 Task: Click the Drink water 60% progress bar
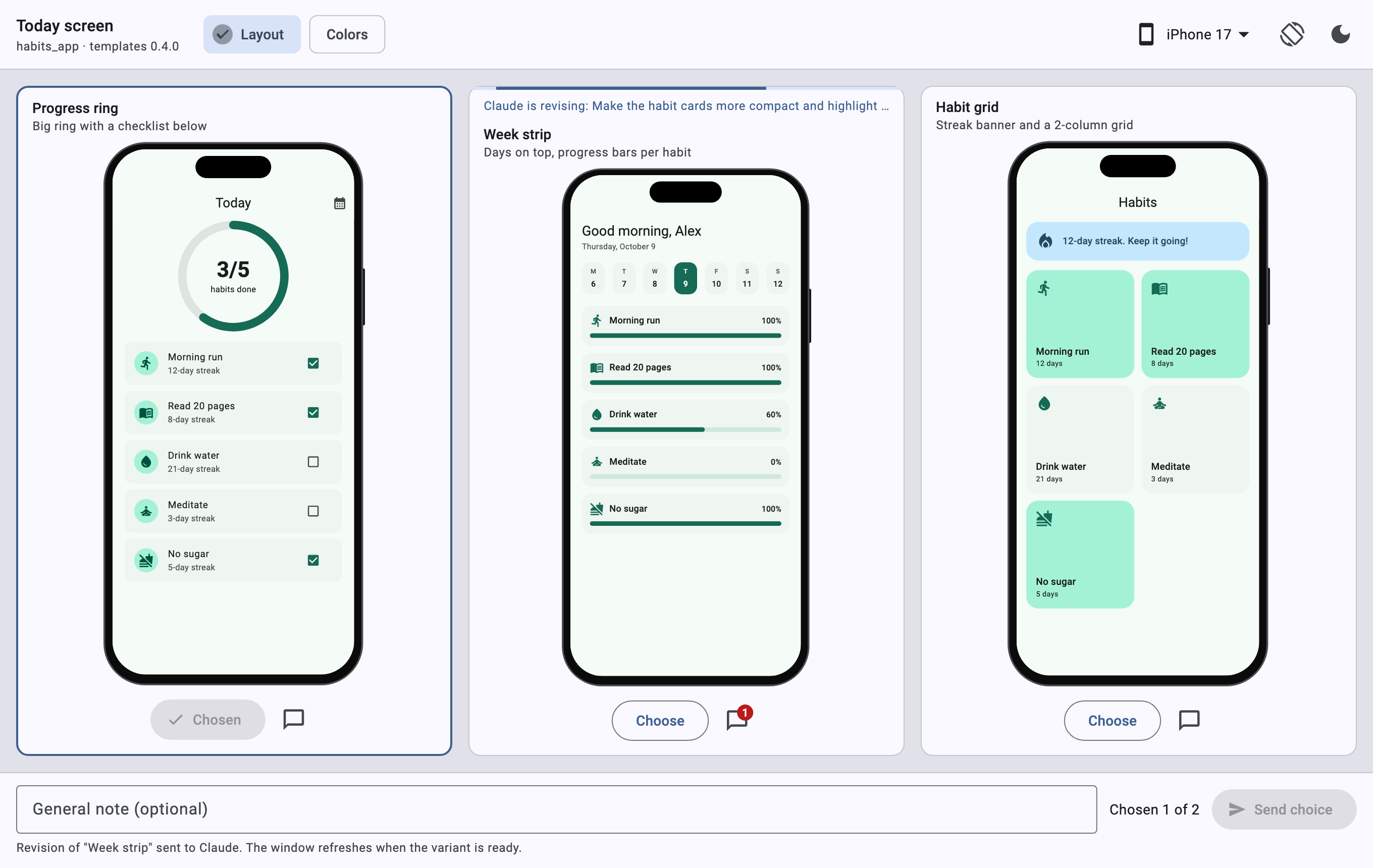(685, 429)
